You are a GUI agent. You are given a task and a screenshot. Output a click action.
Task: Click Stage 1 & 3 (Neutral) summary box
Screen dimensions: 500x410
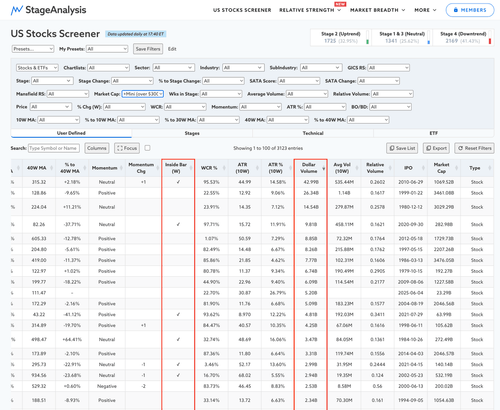tap(402, 37)
